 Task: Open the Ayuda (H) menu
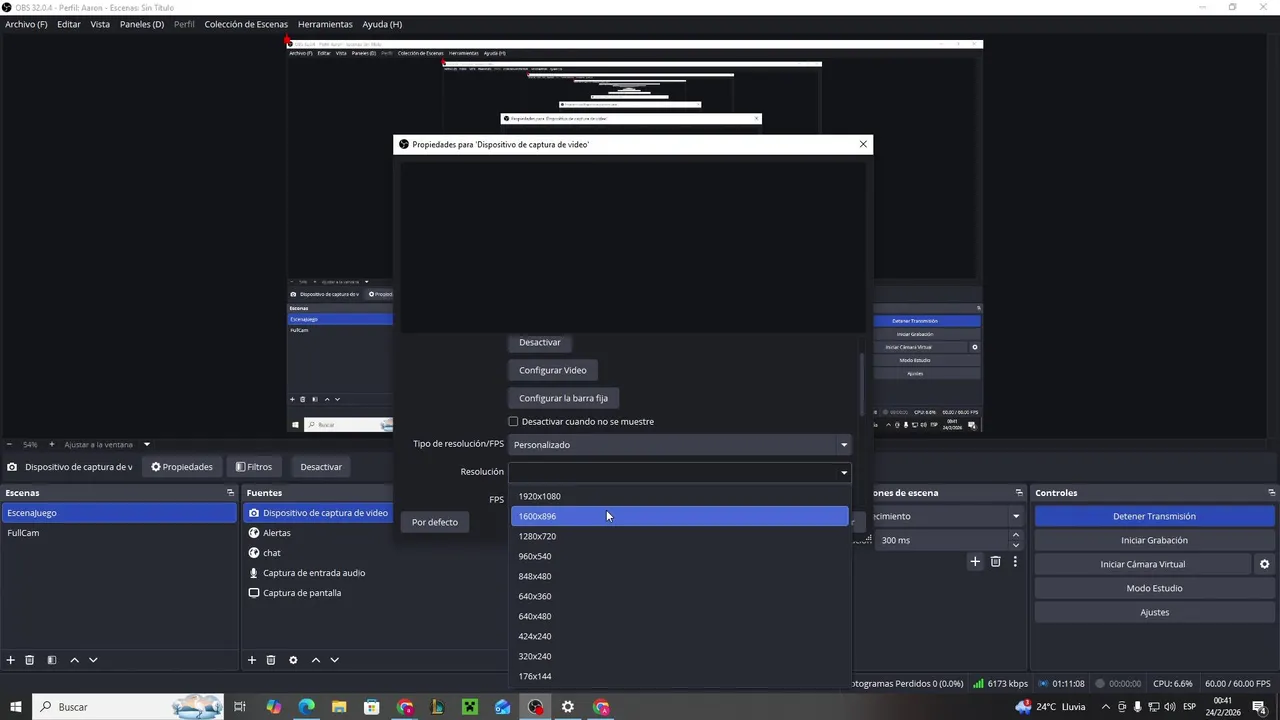click(x=382, y=24)
